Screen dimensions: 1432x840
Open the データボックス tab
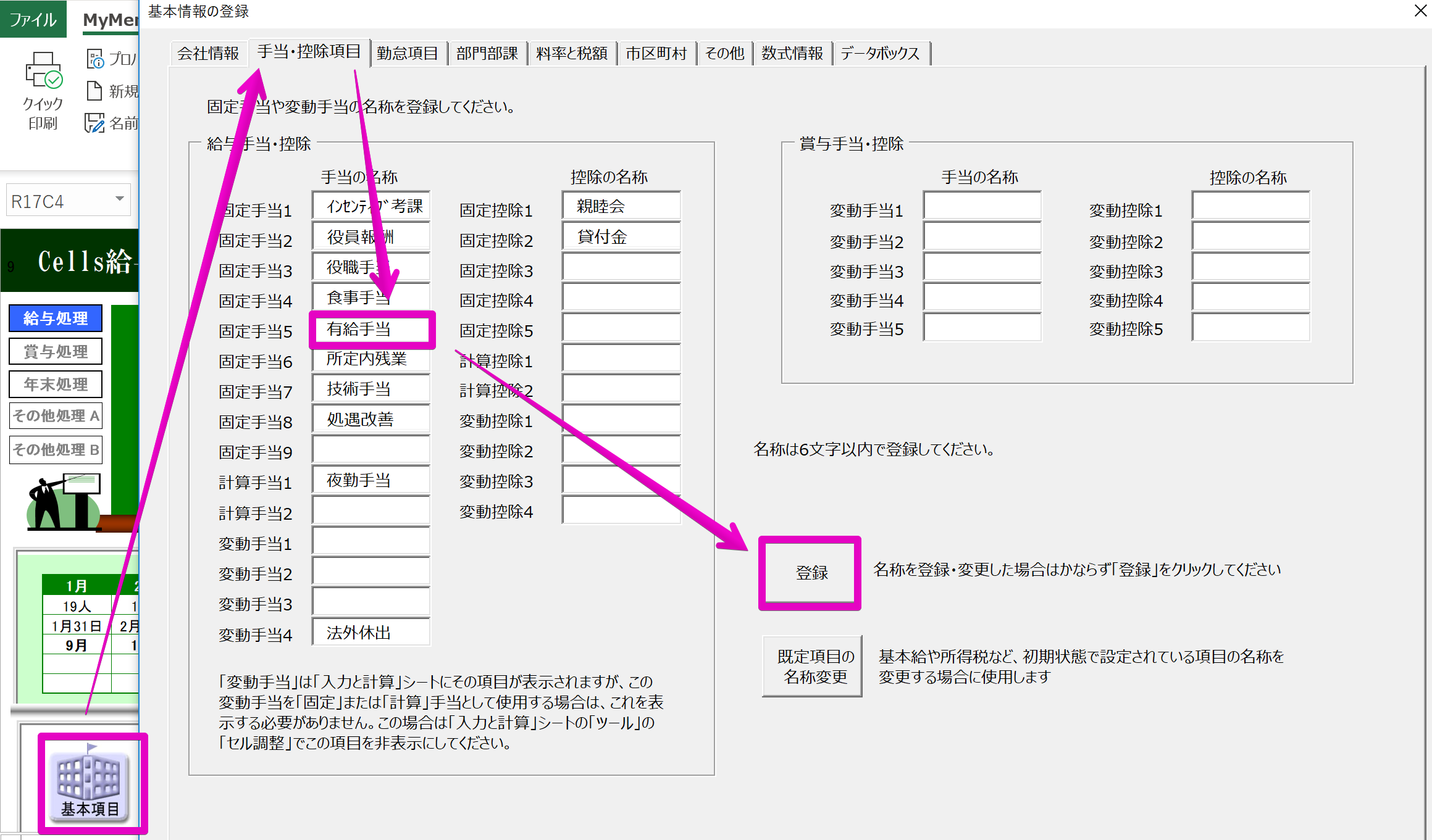(879, 53)
